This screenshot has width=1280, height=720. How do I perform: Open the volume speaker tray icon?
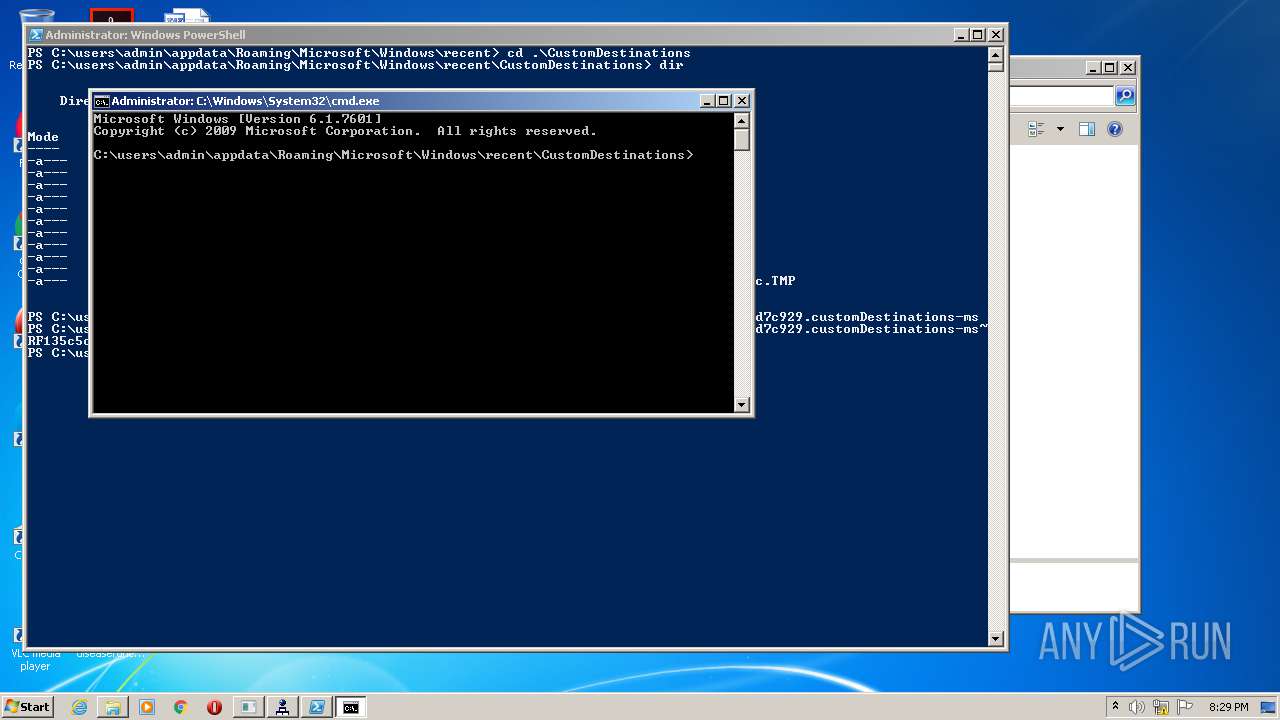[x=1137, y=707]
